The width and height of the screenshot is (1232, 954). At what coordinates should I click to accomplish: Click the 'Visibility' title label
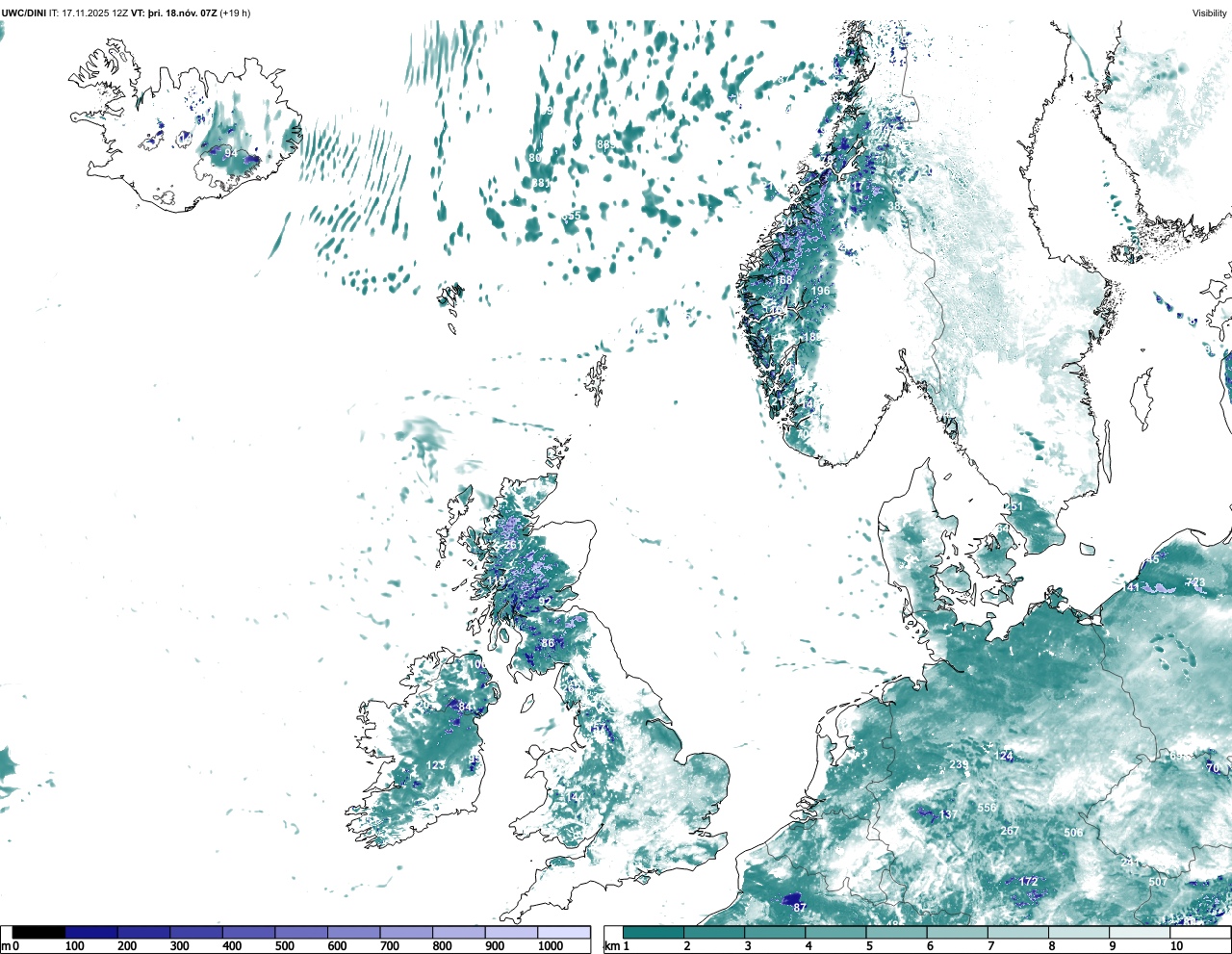[1210, 13]
